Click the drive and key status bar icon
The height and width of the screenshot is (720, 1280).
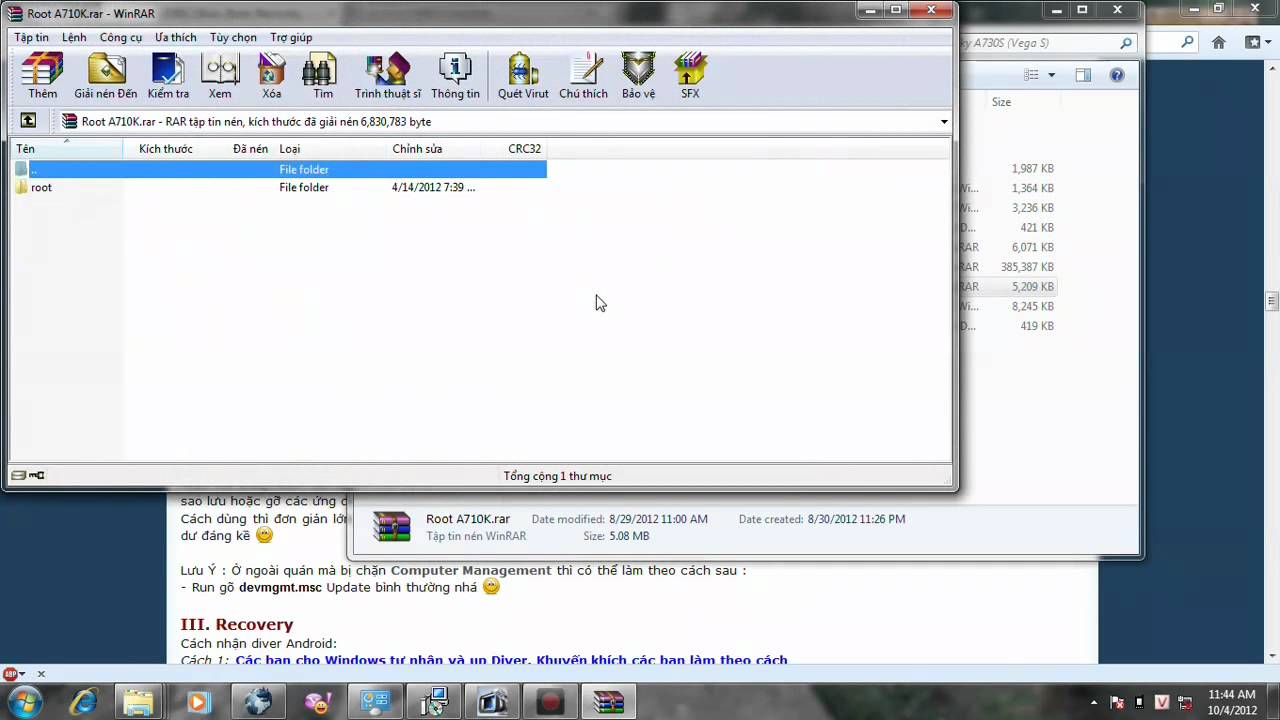click(28, 476)
